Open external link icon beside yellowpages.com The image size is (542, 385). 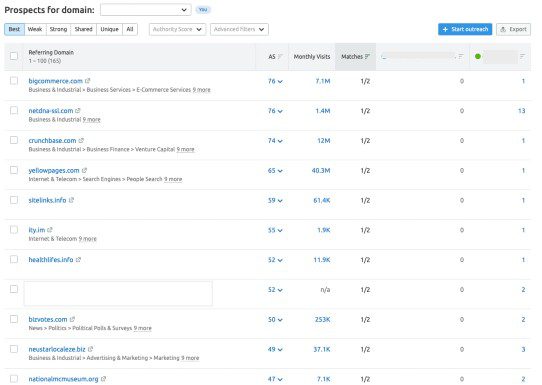coord(84,170)
